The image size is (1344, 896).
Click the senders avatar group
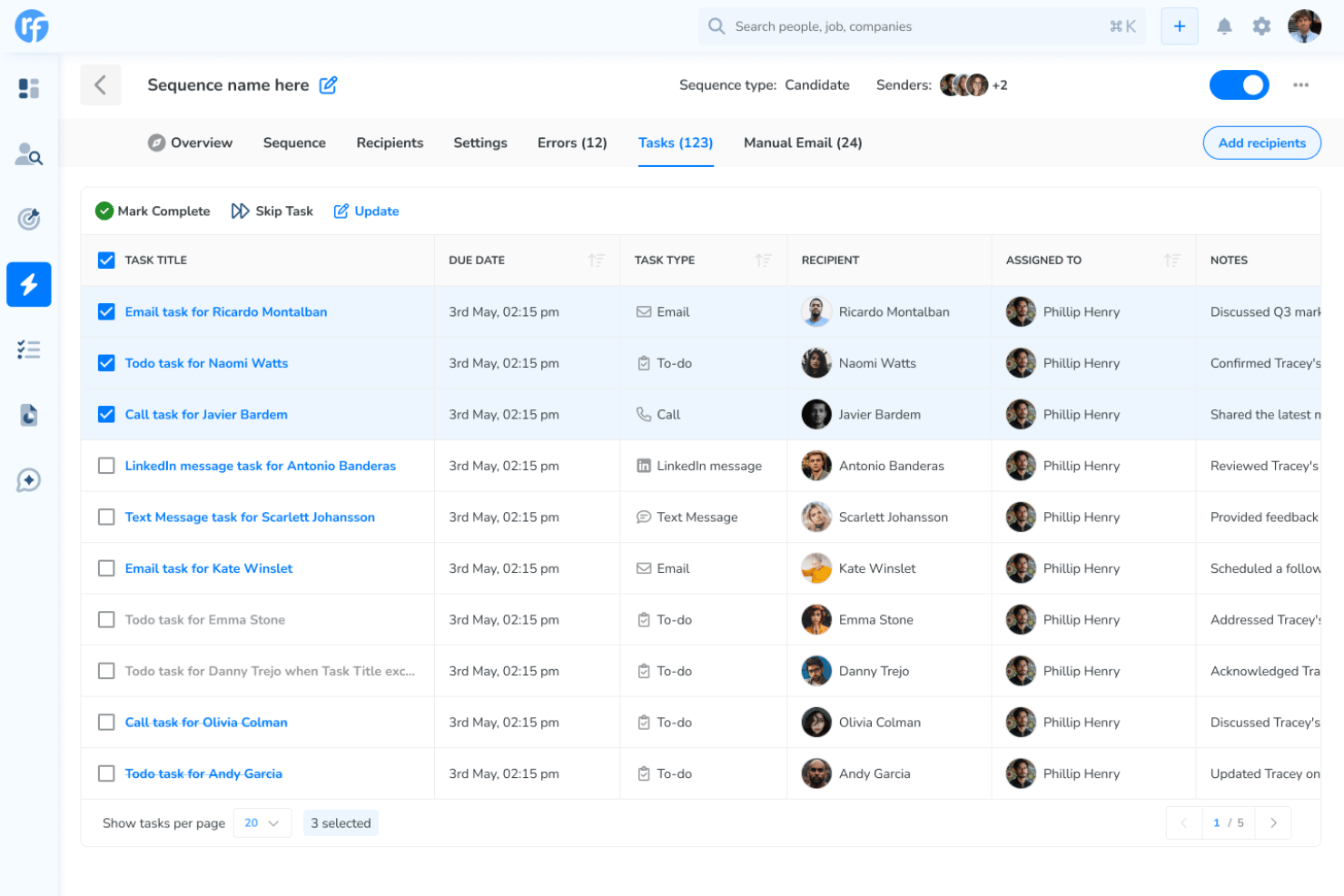(x=964, y=85)
